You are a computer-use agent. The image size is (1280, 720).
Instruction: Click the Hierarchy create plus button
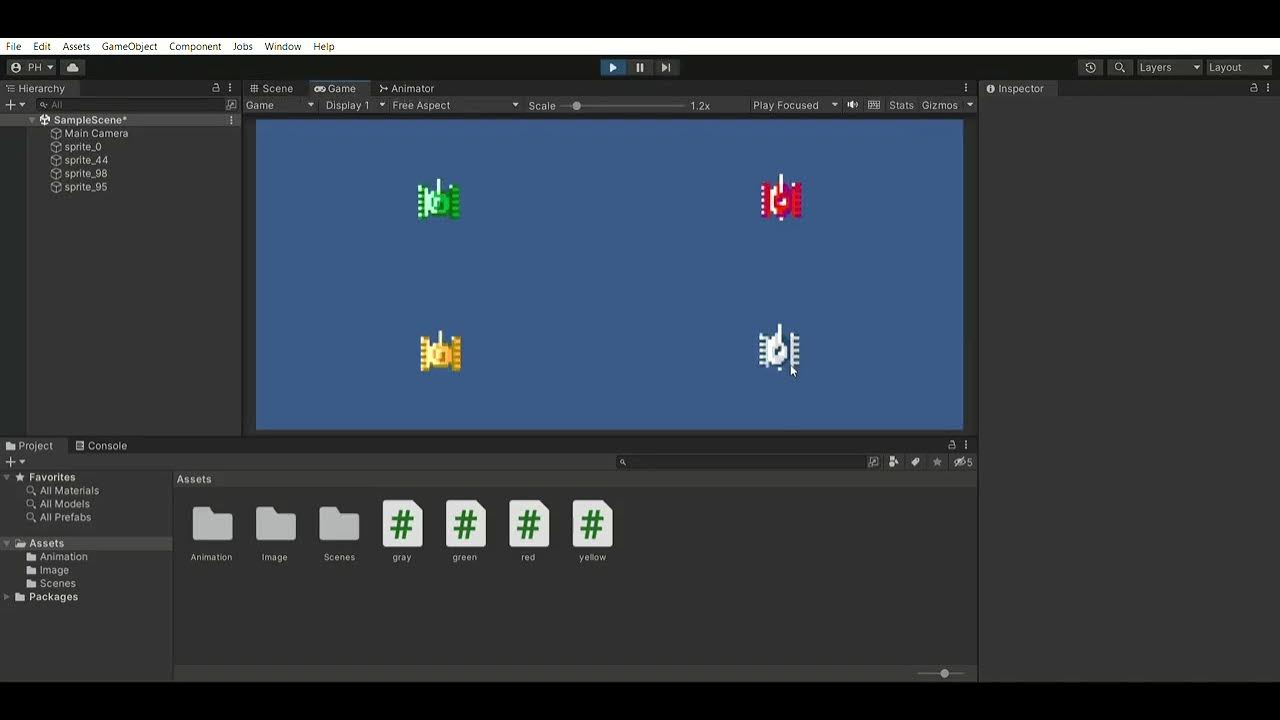pos(15,104)
